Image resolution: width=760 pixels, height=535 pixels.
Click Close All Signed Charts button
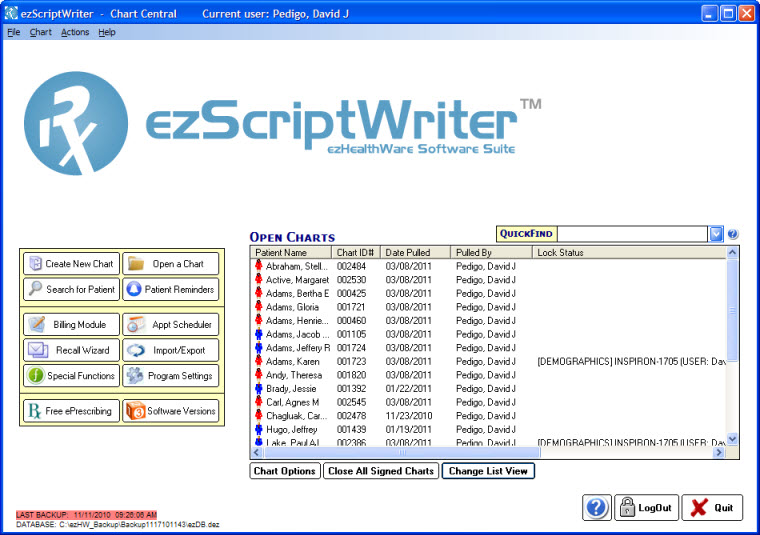[381, 471]
